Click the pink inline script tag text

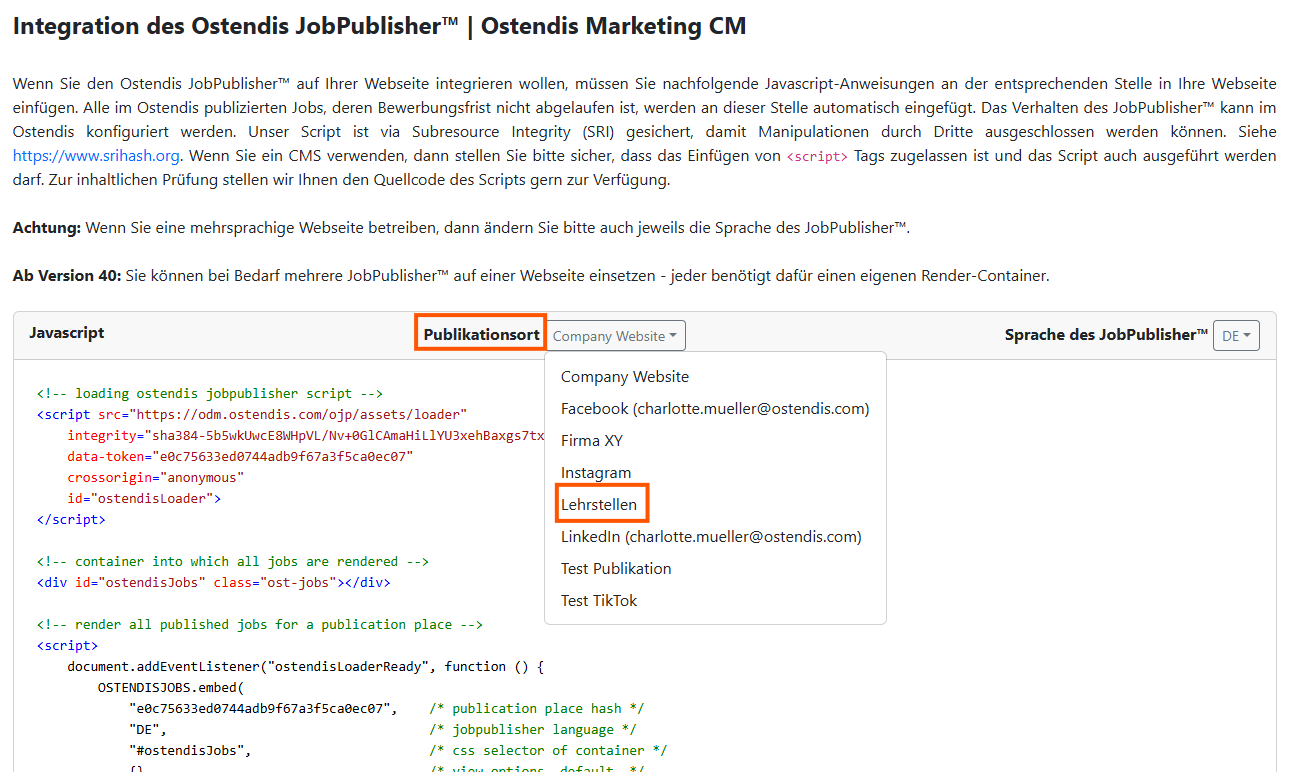pos(817,157)
